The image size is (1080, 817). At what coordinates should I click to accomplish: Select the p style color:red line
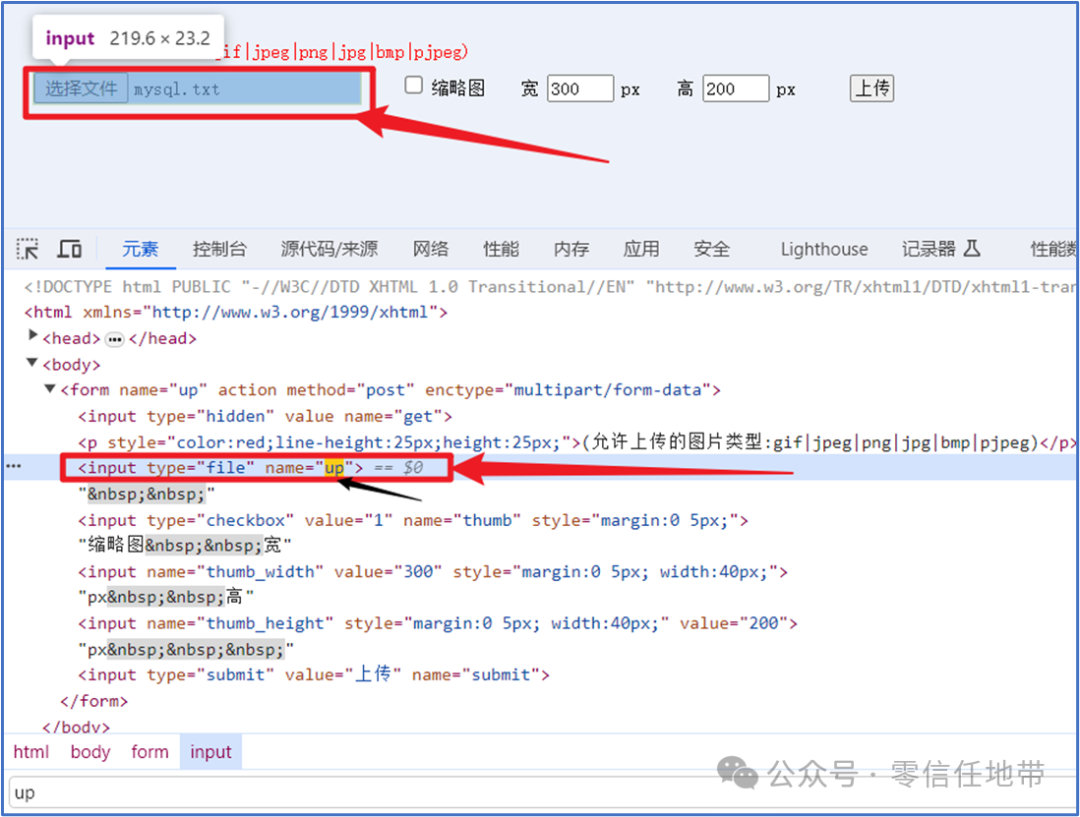pyautogui.click(x=577, y=442)
